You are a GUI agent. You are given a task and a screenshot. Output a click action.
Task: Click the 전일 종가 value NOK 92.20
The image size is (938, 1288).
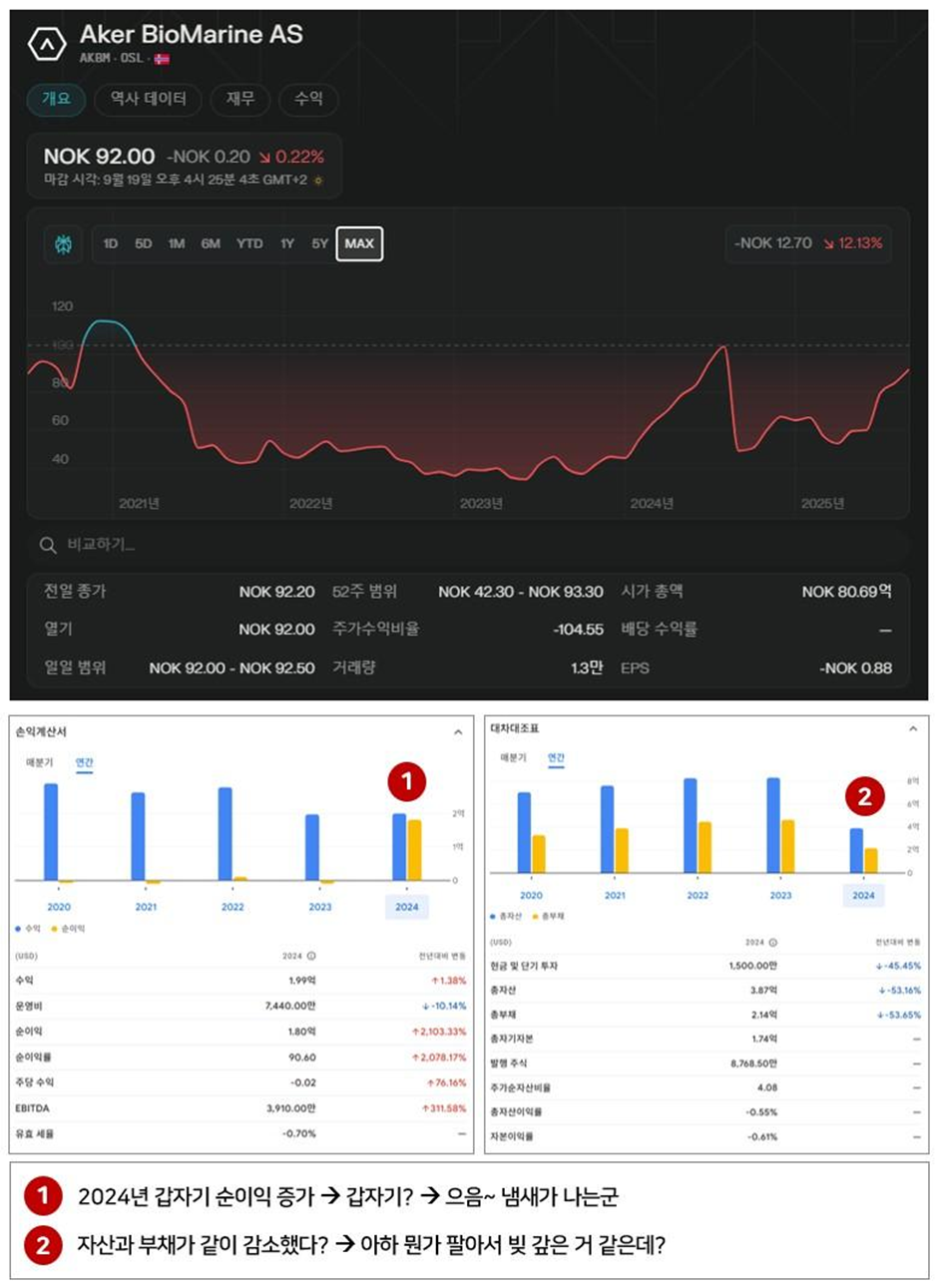(x=276, y=592)
